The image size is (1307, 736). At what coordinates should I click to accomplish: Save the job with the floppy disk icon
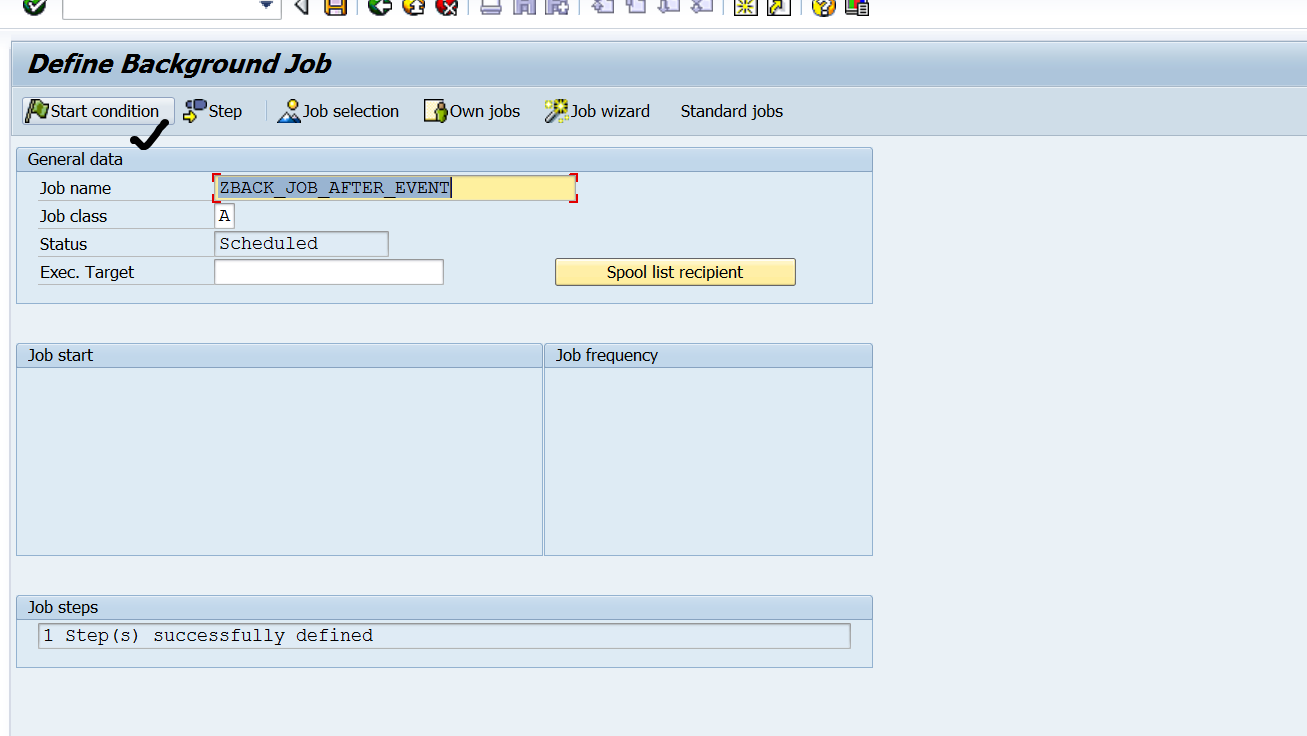tap(335, 6)
